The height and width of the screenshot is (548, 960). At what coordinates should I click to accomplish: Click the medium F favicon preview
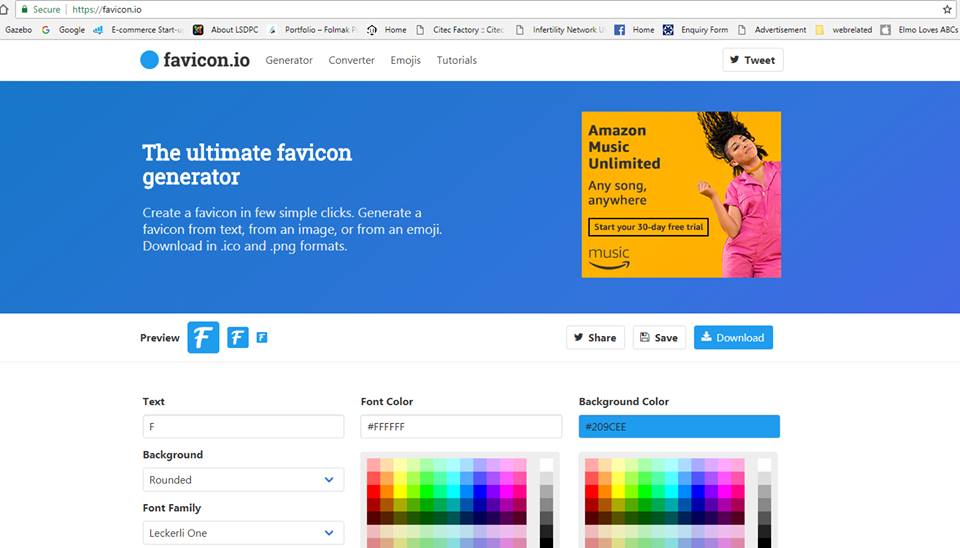tap(237, 338)
